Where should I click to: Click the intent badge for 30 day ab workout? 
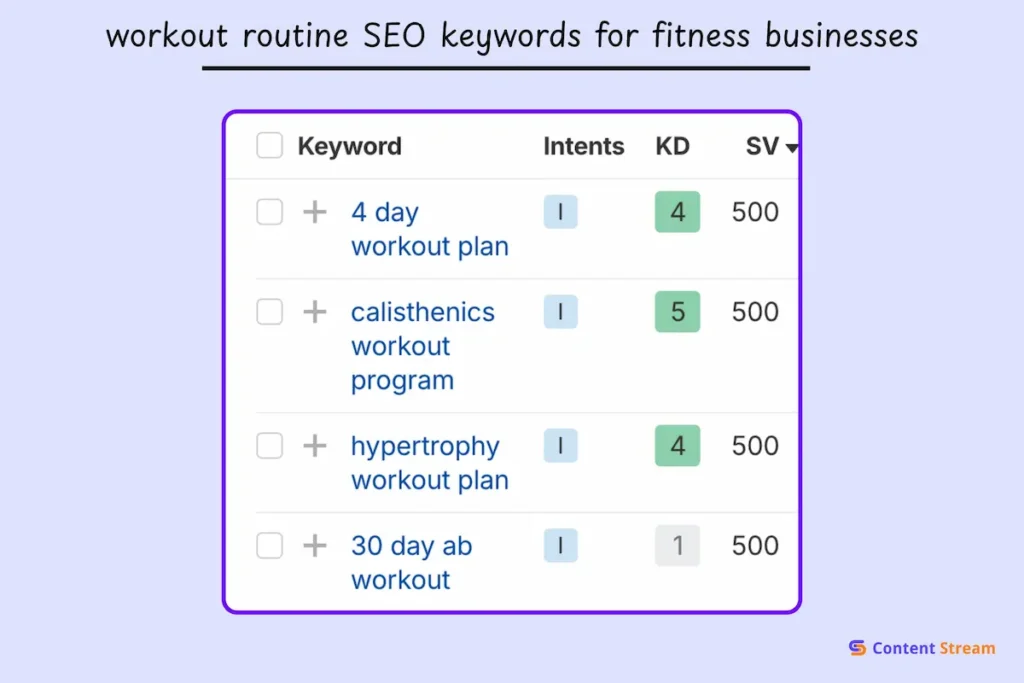[560, 546]
